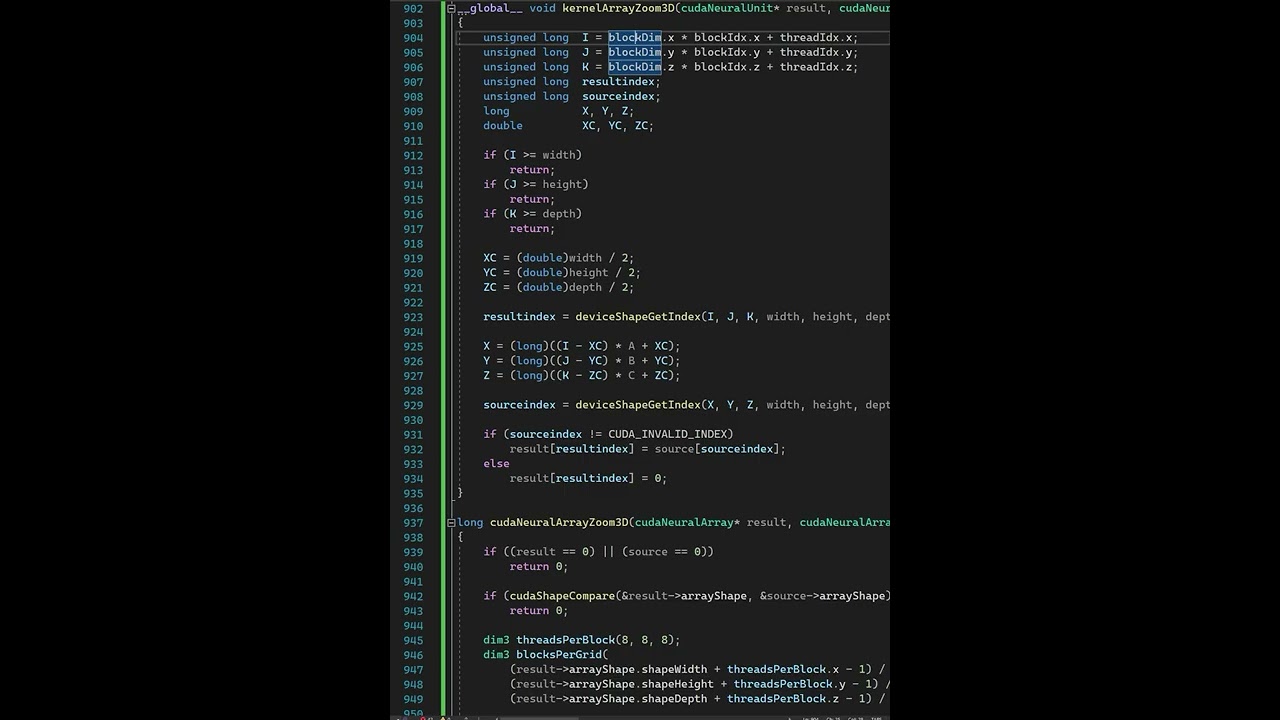This screenshot has height=720, width=1280.
Task: Click 'YC = (double)height / 2;' line
Action: (x=562, y=272)
